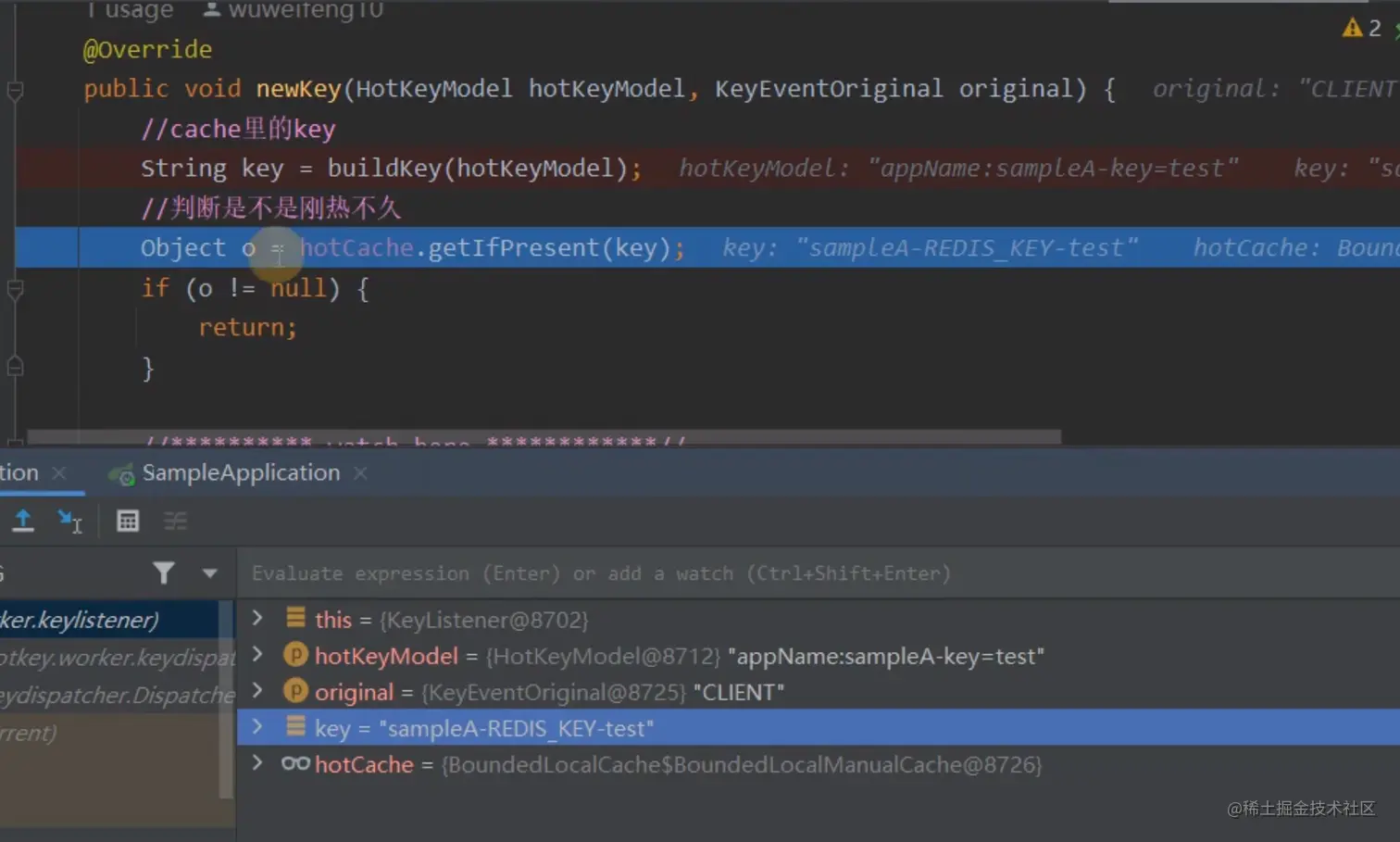Expand the hotCache watch node
Viewport: 1400px width, 842px height.
coord(258,763)
